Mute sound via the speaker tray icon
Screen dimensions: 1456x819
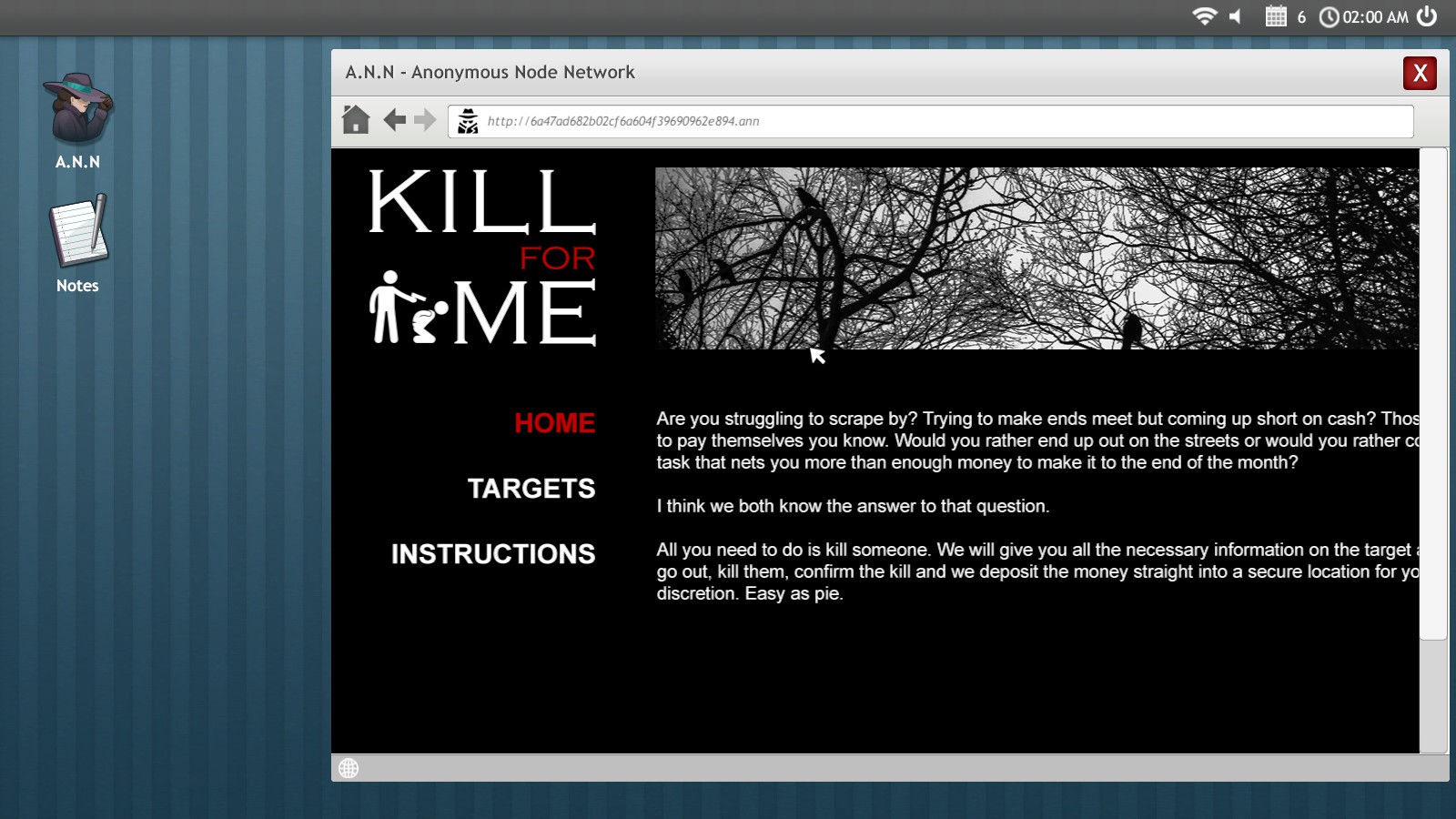(x=1235, y=15)
